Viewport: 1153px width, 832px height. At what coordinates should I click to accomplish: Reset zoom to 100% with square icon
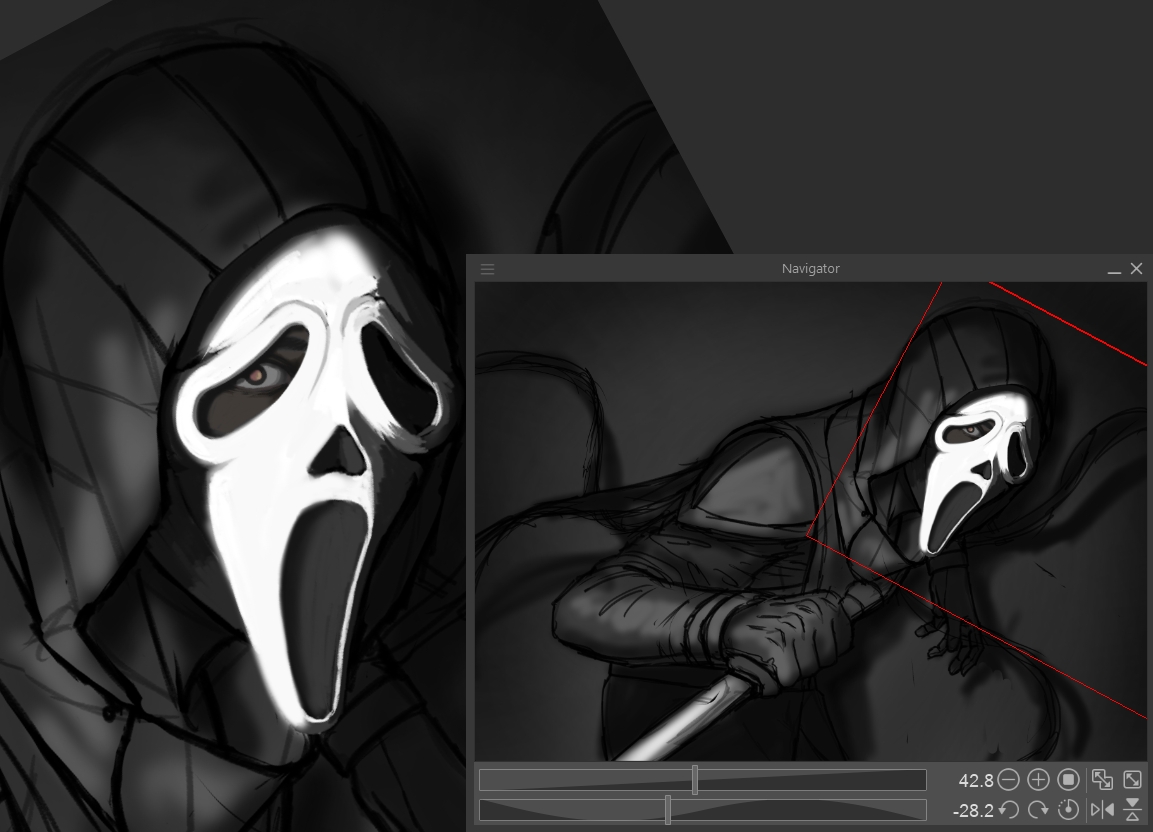1068,780
